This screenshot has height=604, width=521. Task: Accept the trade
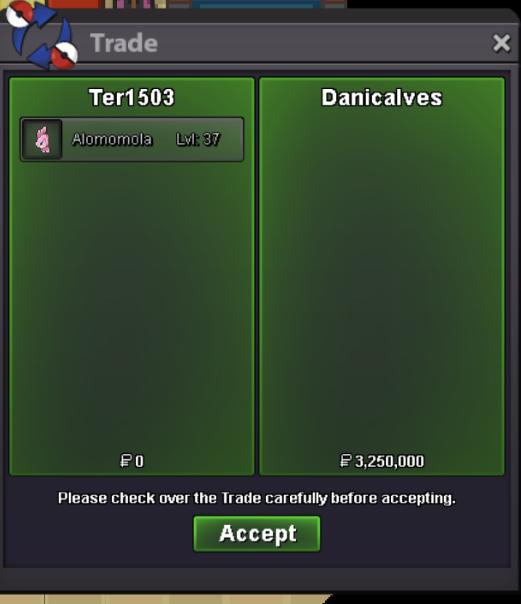pyautogui.click(x=257, y=534)
